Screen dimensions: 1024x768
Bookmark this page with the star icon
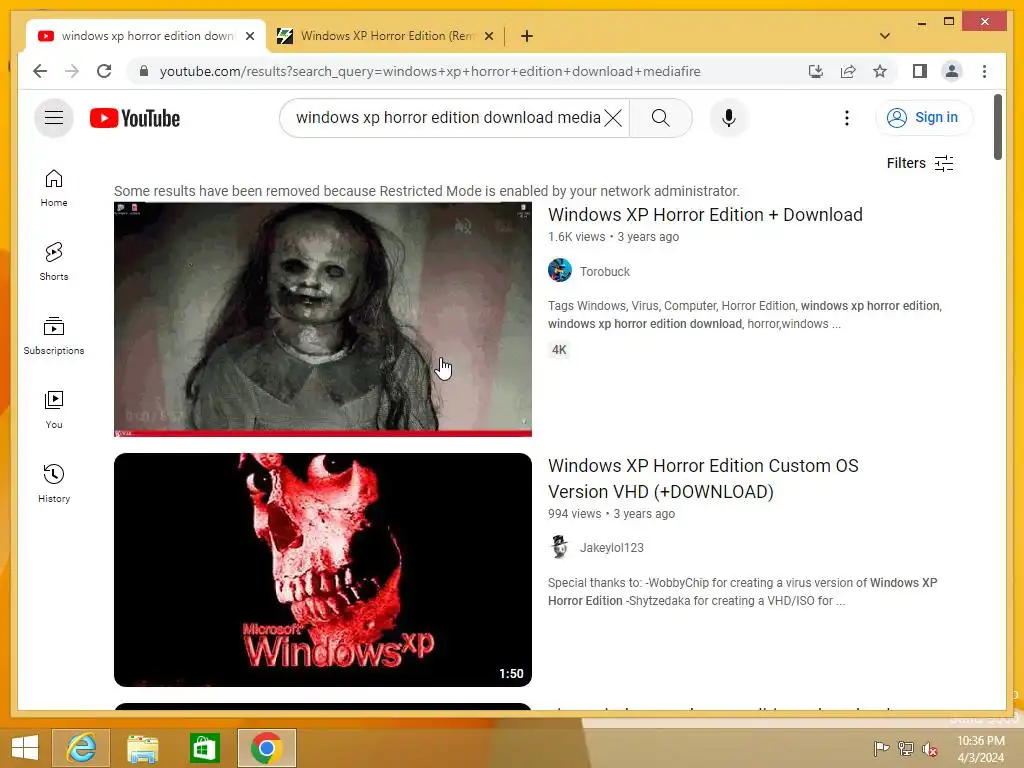coord(880,71)
